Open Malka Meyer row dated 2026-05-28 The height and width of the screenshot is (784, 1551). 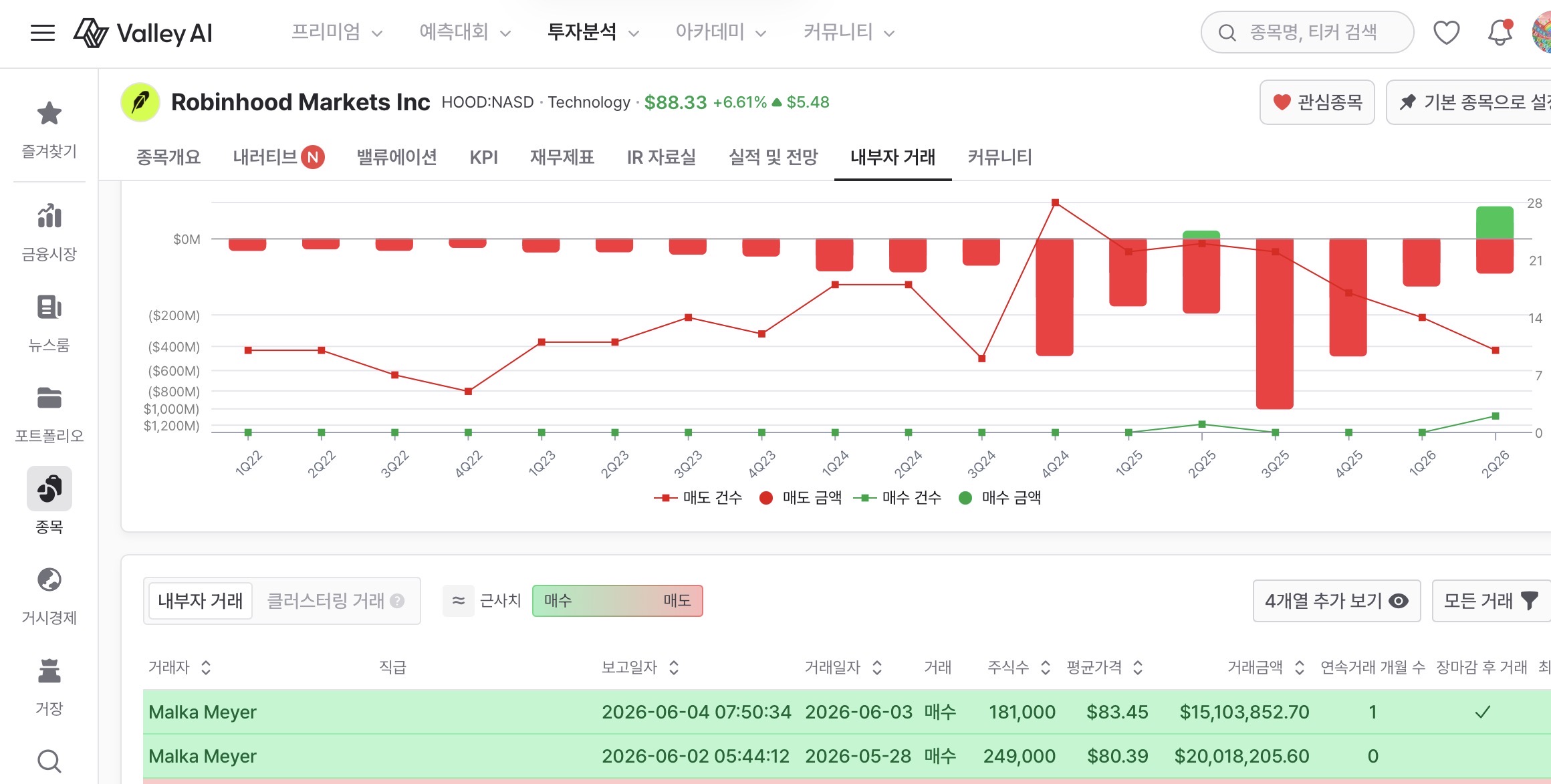pos(847,756)
